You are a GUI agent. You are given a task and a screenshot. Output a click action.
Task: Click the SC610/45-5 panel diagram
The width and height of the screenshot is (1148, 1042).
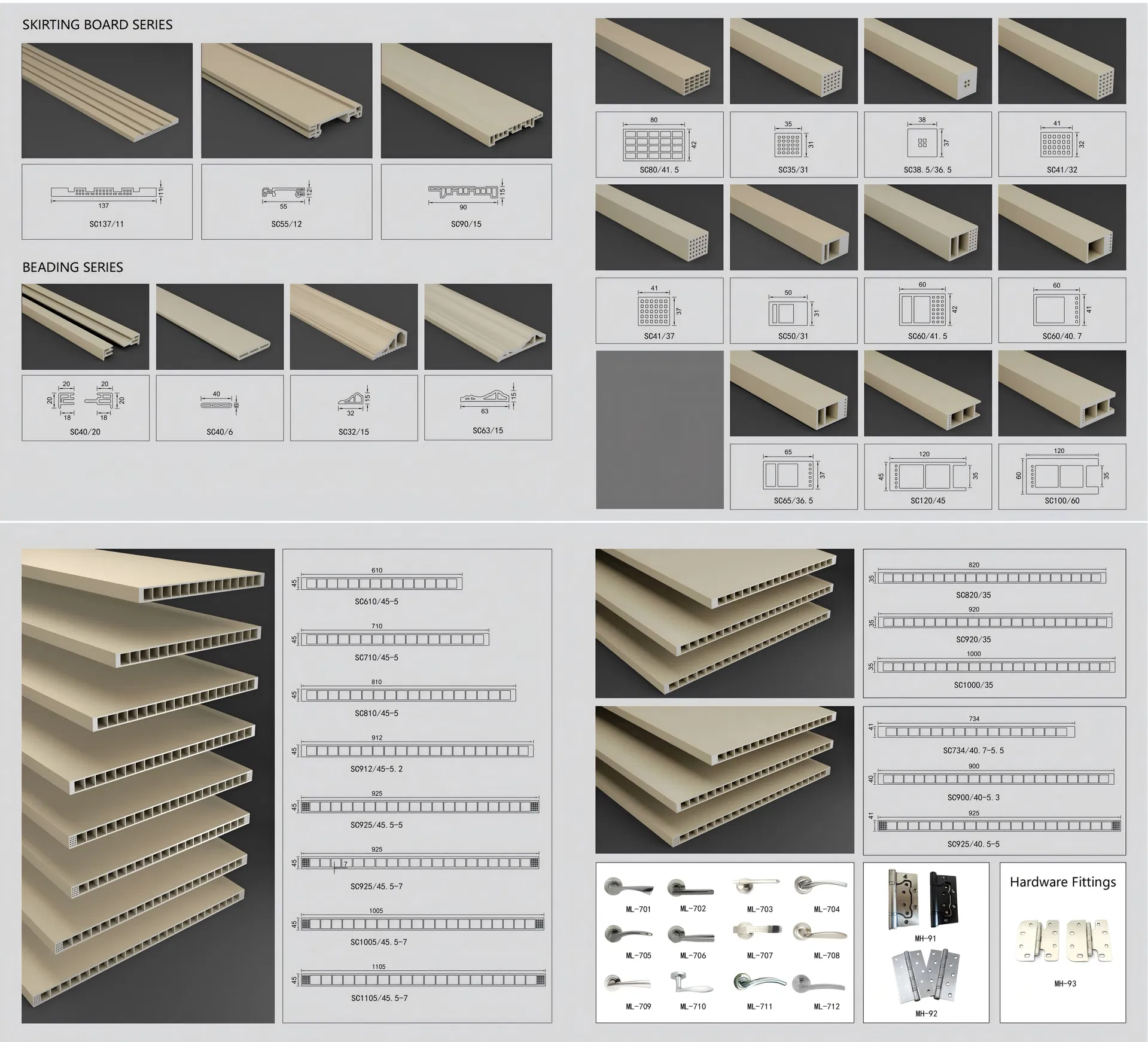[x=381, y=583]
